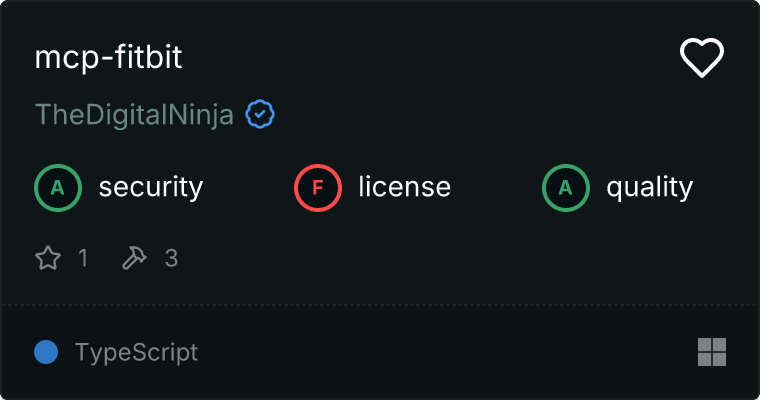This screenshot has height=400, width=760.
Task: Open the mcp-fitbit title link
Action: pos(108,58)
